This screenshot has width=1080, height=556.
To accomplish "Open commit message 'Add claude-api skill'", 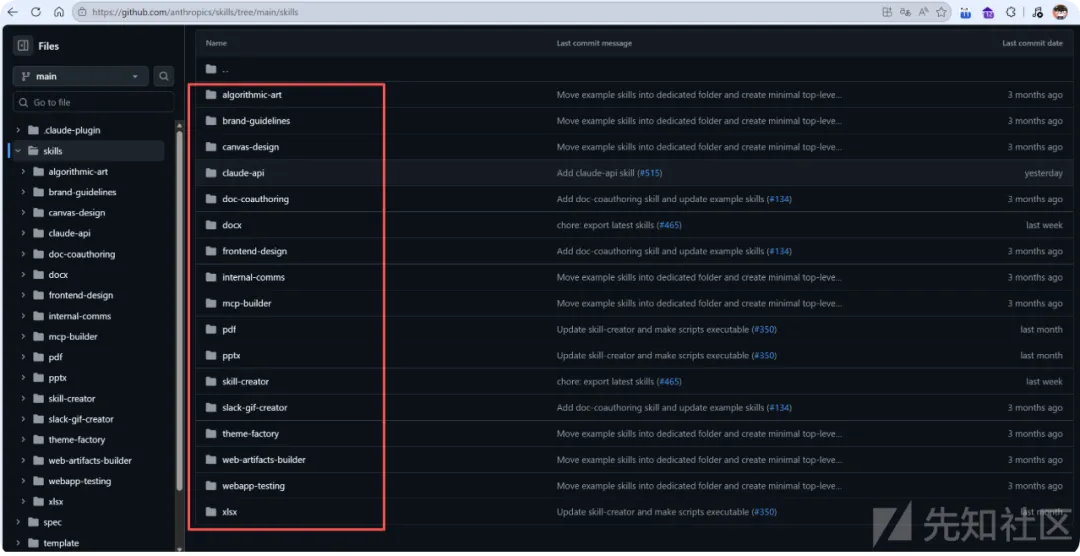I will click(595, 173).
